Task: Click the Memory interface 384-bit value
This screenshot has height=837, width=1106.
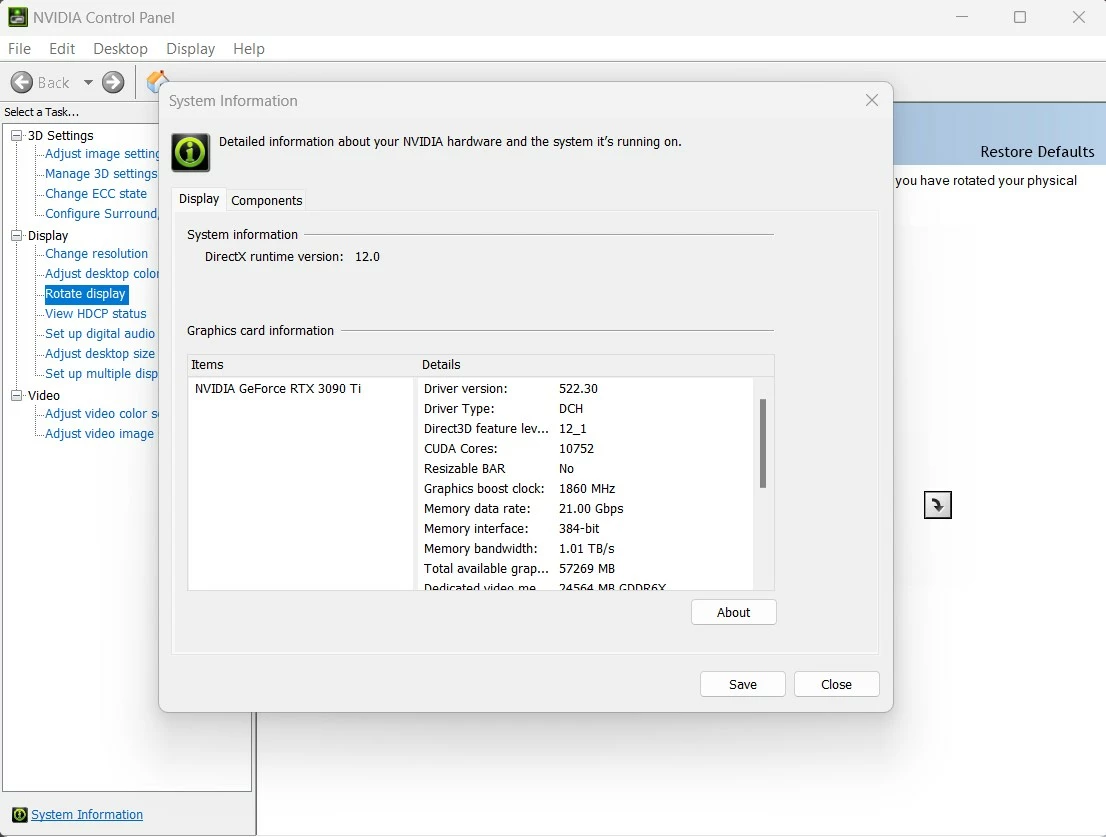Action: 579,529
